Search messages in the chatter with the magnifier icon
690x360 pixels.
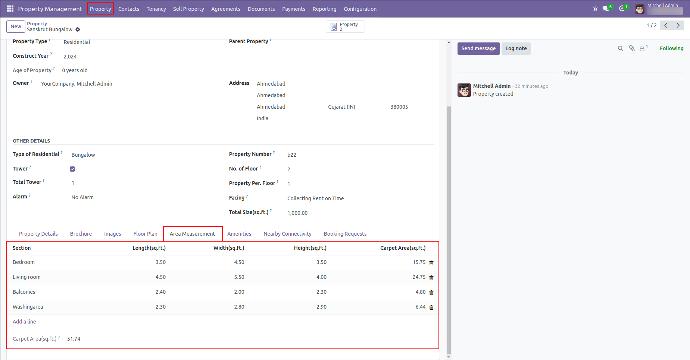click(x=620, y=48)
